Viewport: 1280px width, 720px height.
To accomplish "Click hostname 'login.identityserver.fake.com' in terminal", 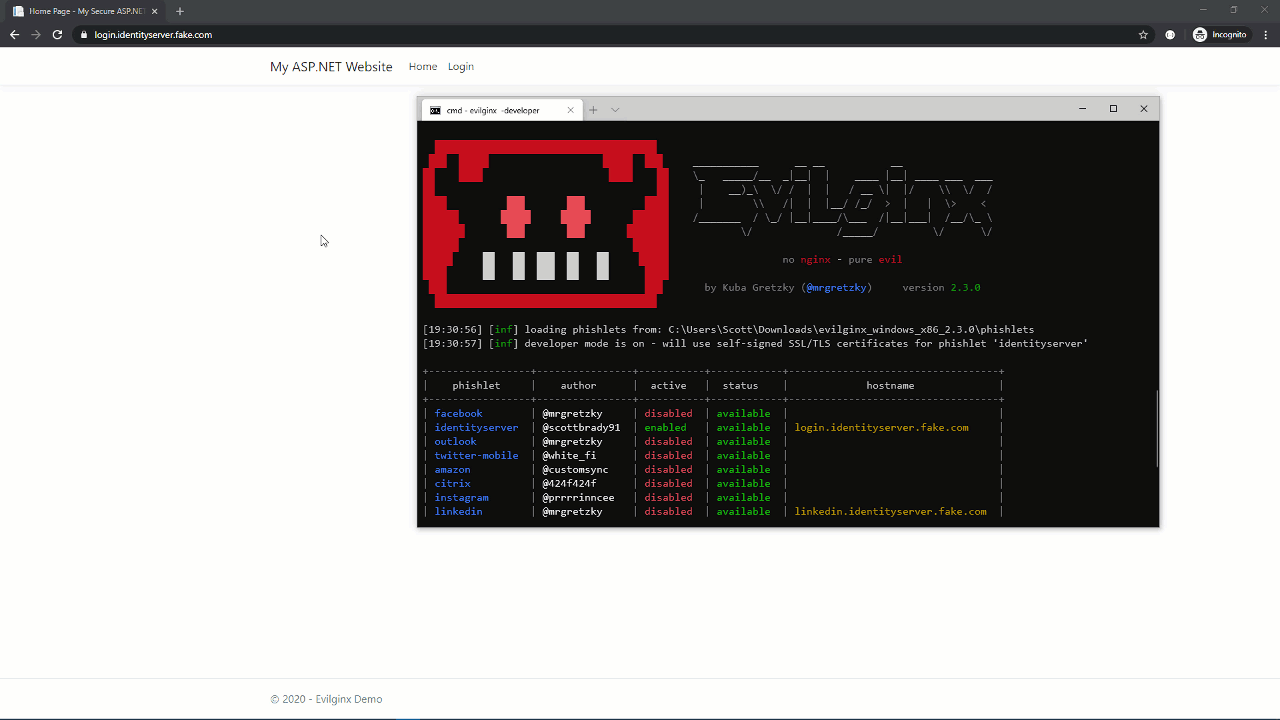I will click(x=881, y=427).
